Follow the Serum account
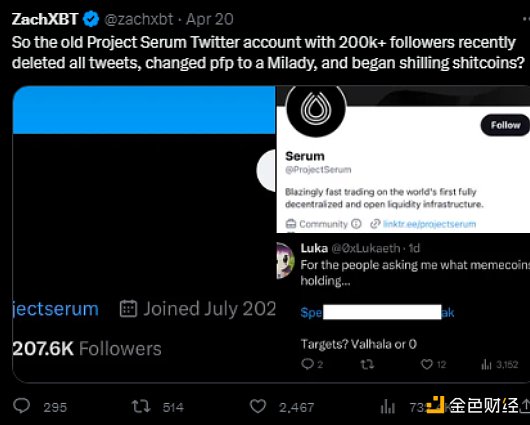The image size is (530, 425). 505,125
